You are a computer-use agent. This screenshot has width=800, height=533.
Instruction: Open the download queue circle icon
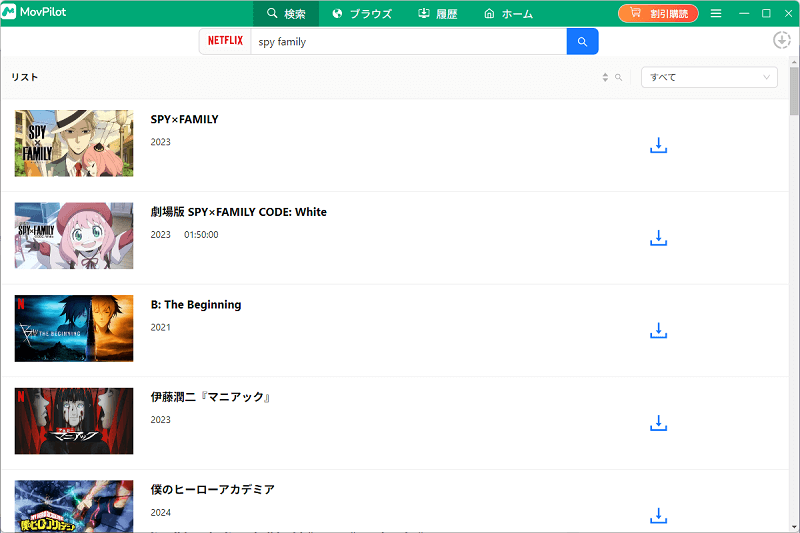[x=782, y=40]
